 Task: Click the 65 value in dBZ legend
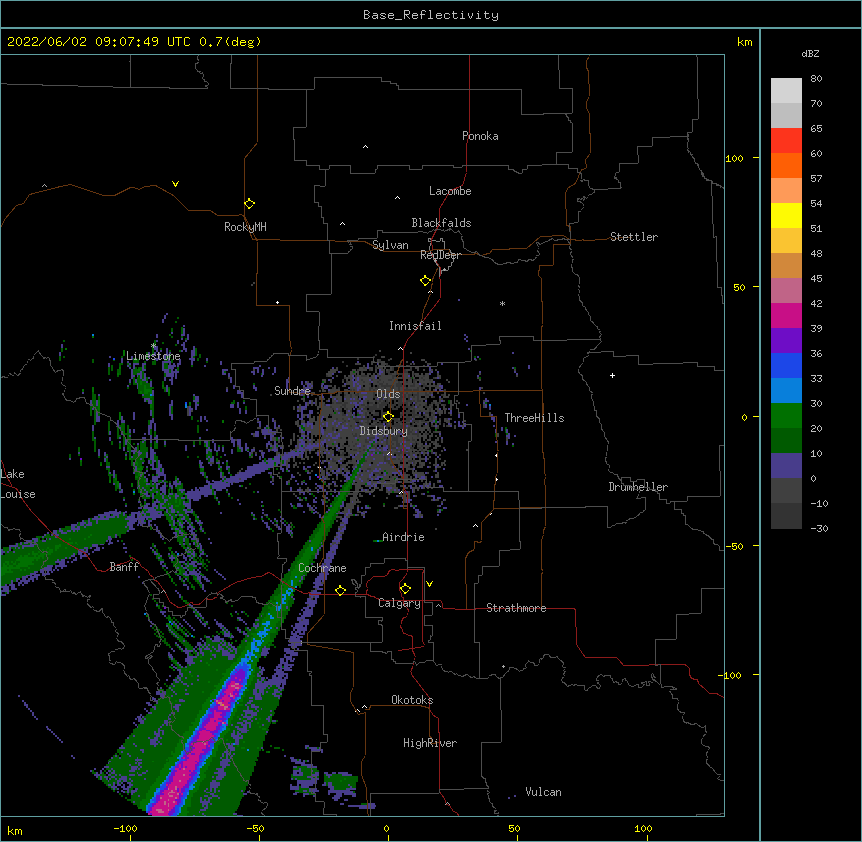816,129
